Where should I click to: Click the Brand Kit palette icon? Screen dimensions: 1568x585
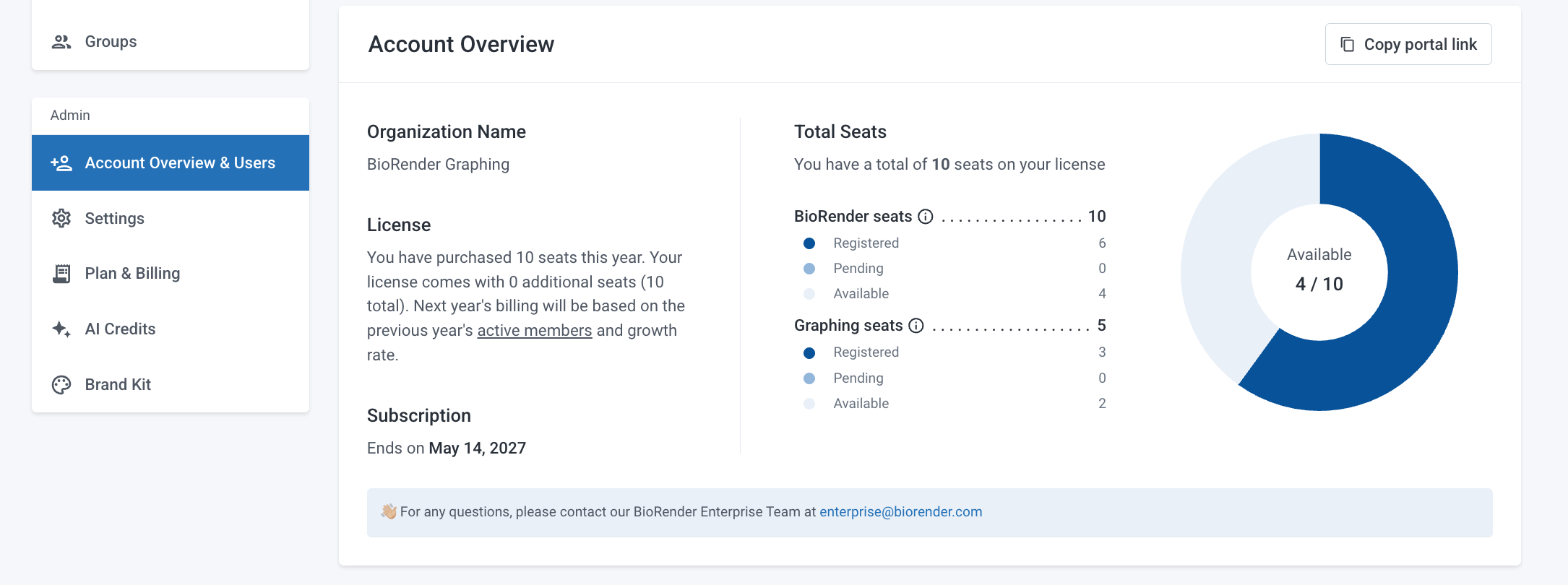[61, 385]
